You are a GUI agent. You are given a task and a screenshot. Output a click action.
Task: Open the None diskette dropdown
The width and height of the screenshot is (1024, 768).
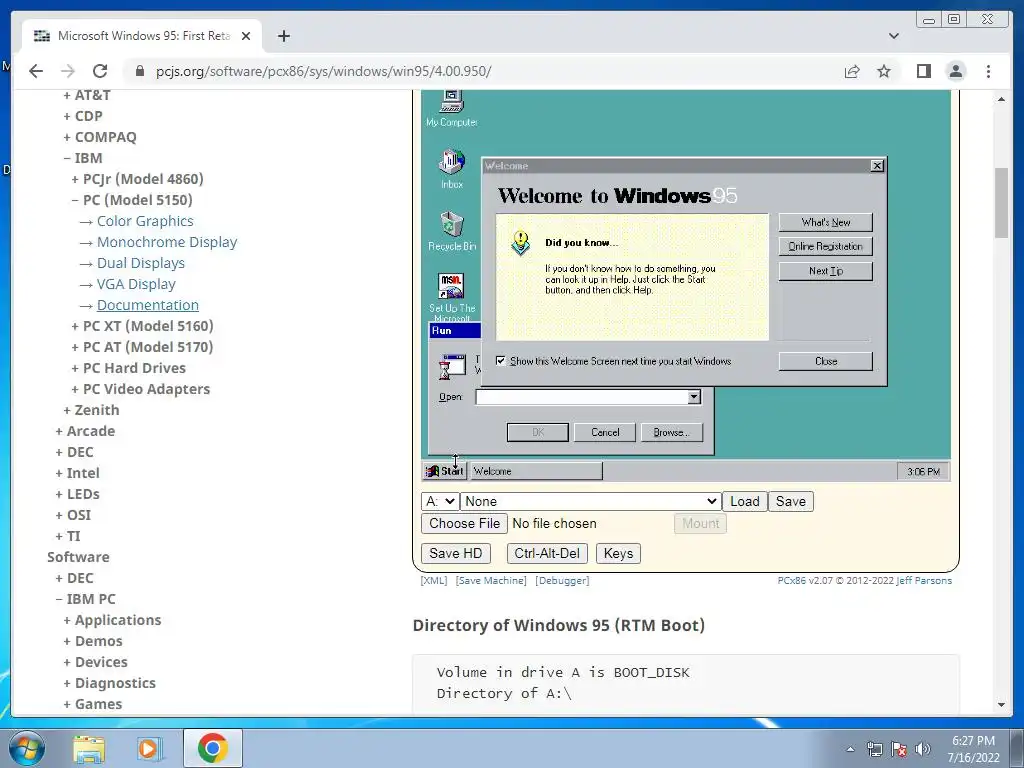coord(591,502)
